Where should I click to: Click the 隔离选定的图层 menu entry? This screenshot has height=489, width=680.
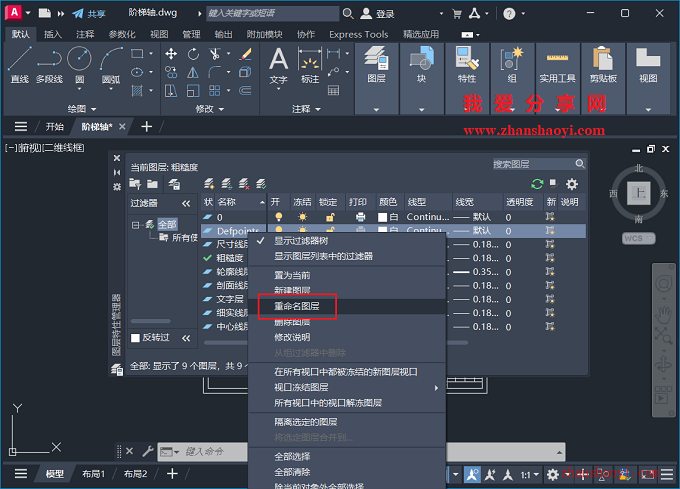306,422
